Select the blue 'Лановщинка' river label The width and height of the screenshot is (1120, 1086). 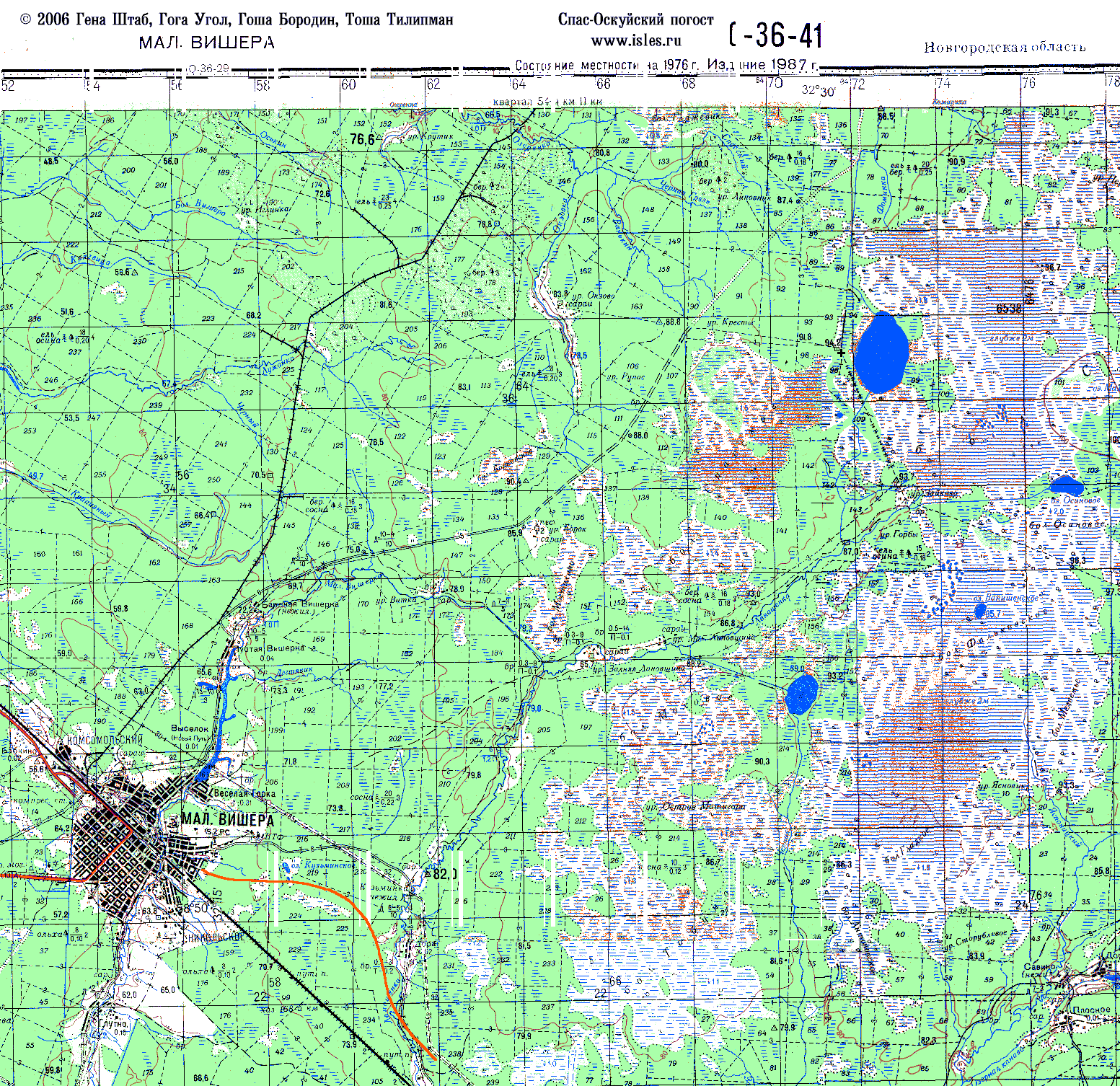(x=772, y=610)
